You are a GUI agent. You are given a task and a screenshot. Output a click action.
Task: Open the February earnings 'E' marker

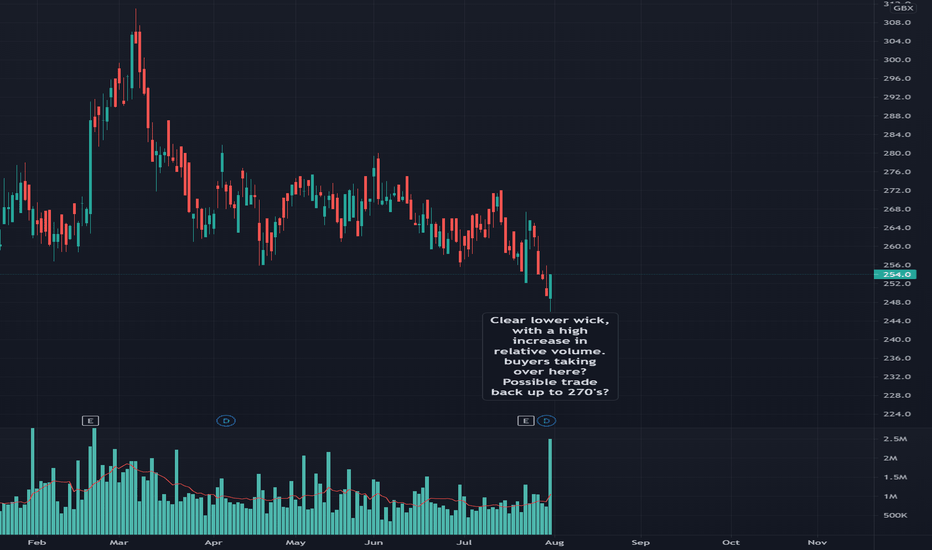90,421
